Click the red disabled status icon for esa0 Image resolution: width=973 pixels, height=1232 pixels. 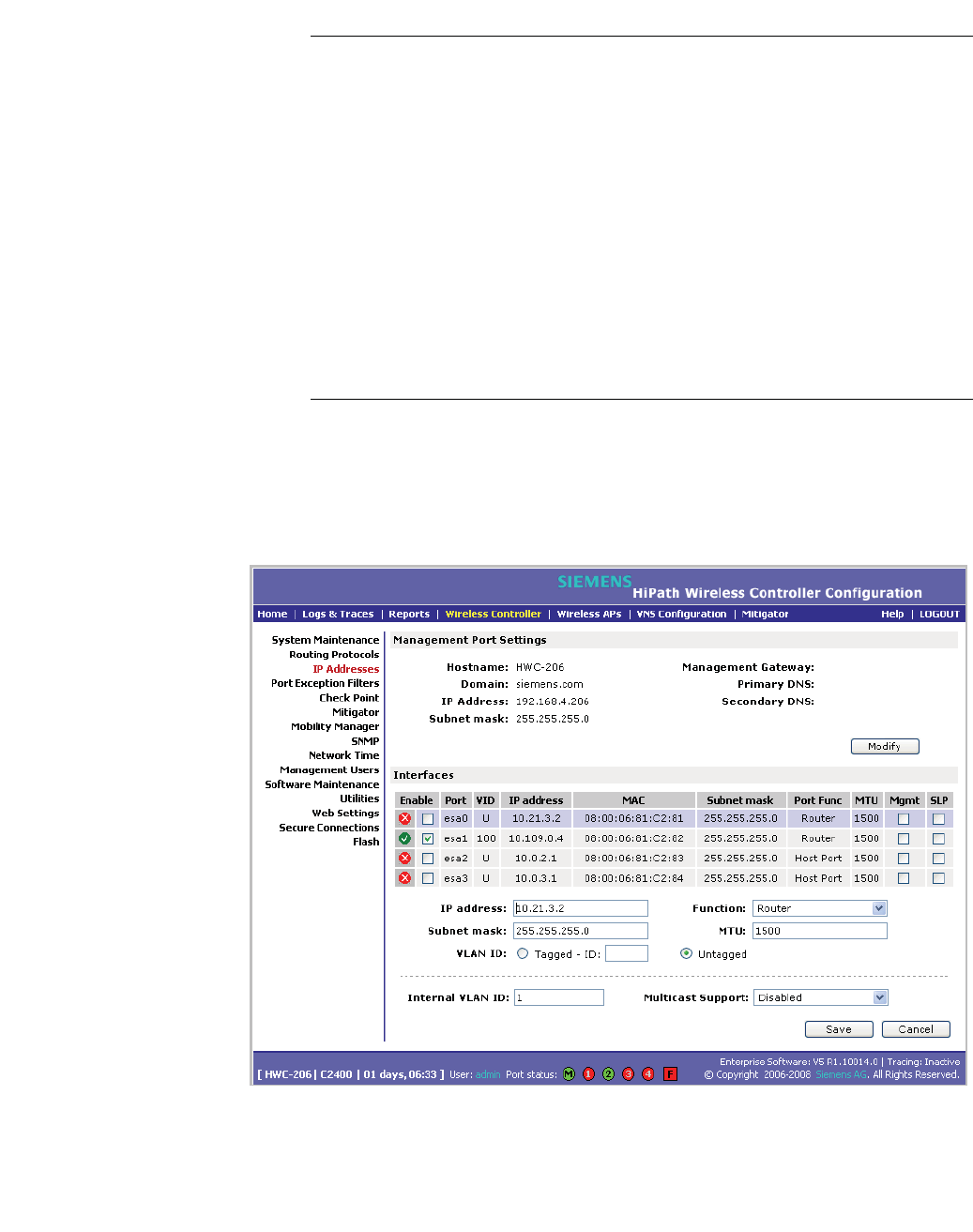(404, 818)
